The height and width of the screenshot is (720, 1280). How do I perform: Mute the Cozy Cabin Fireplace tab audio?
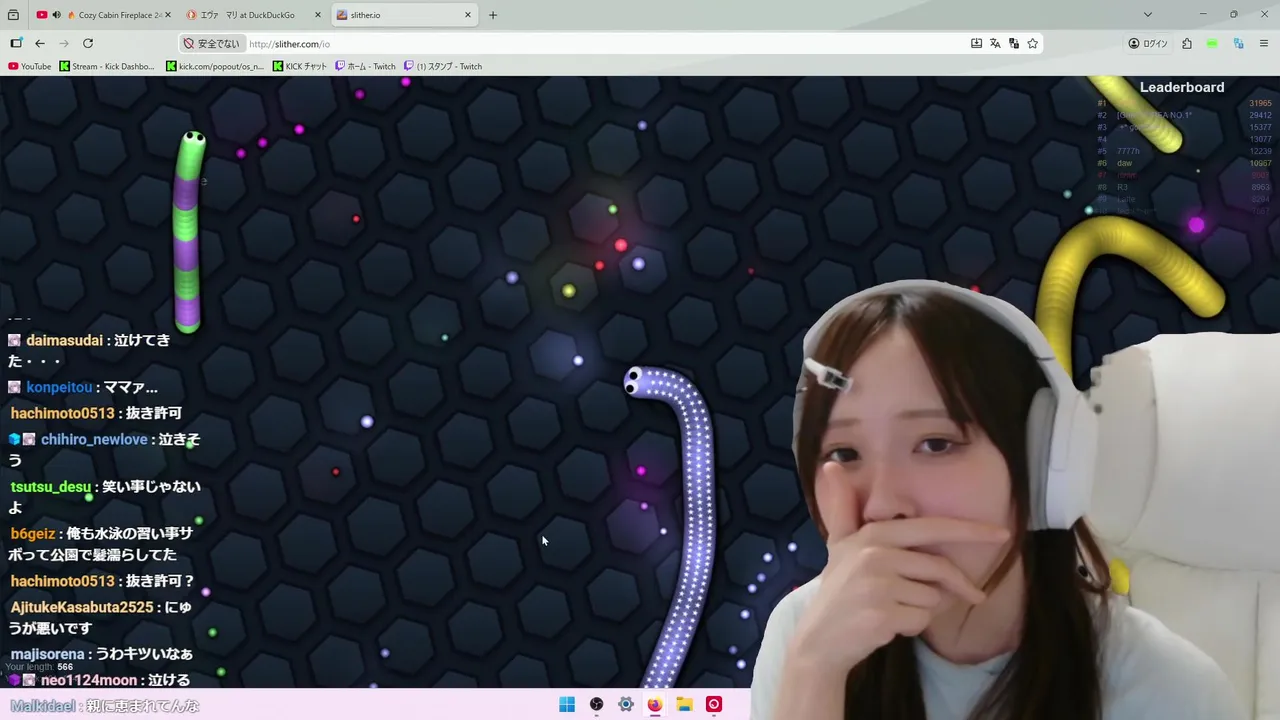click(56, 15)
